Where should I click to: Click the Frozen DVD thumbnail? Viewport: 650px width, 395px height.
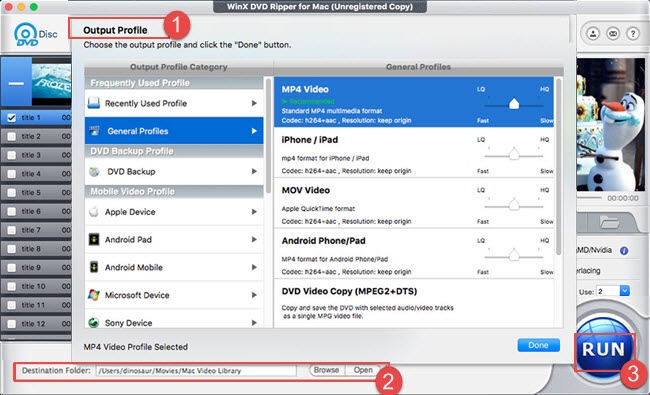[x=51, y=82]
